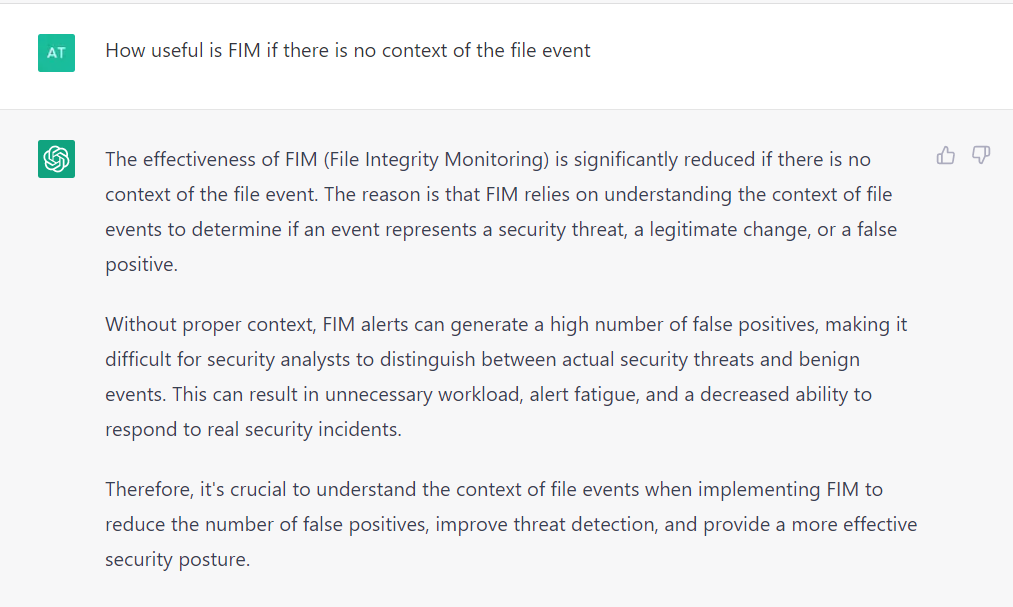The image size is (1013, 607).
Task: Click the thumbs down feedback icon
Action: [981, 155]
